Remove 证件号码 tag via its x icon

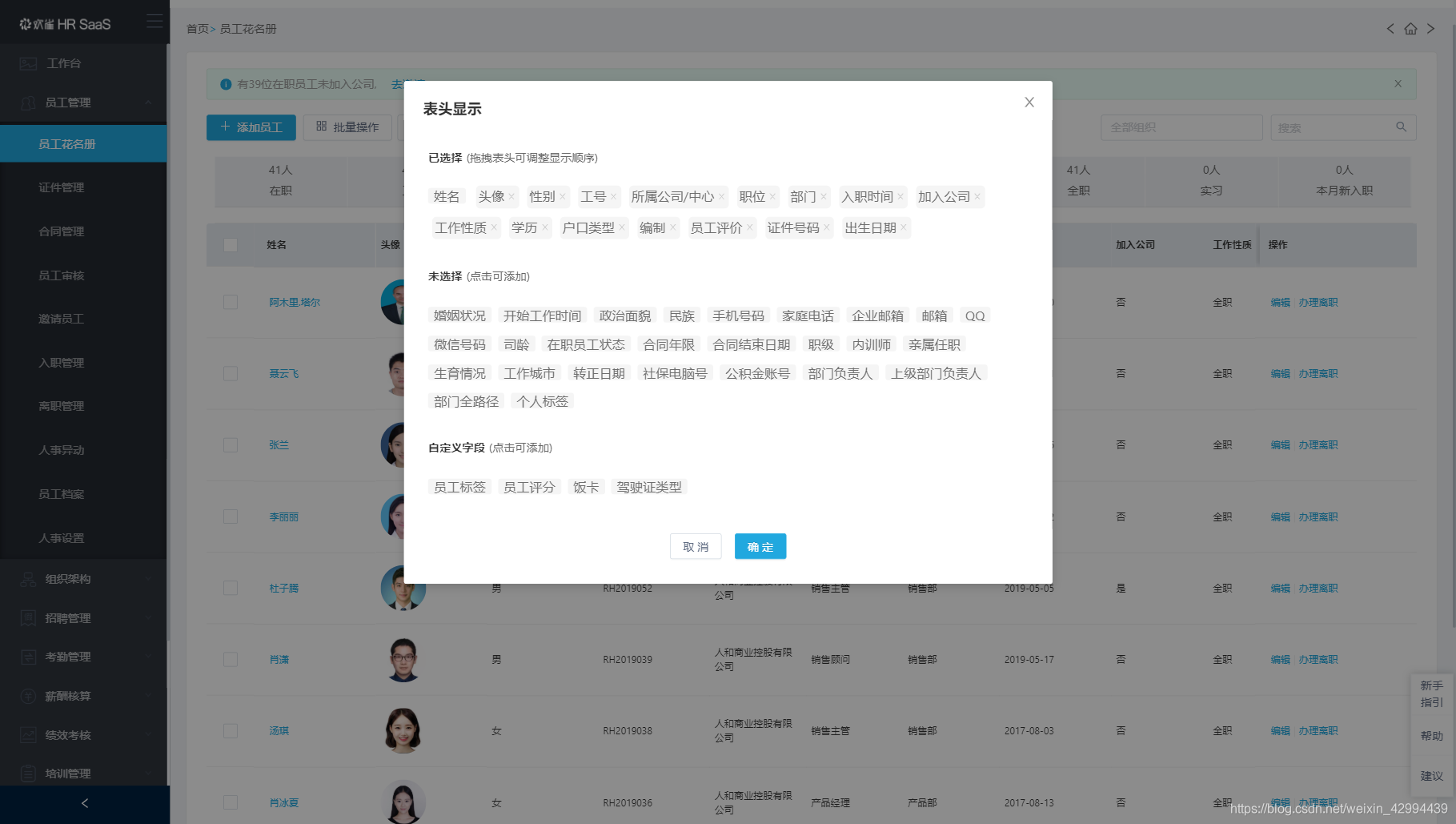click(827, 228)
